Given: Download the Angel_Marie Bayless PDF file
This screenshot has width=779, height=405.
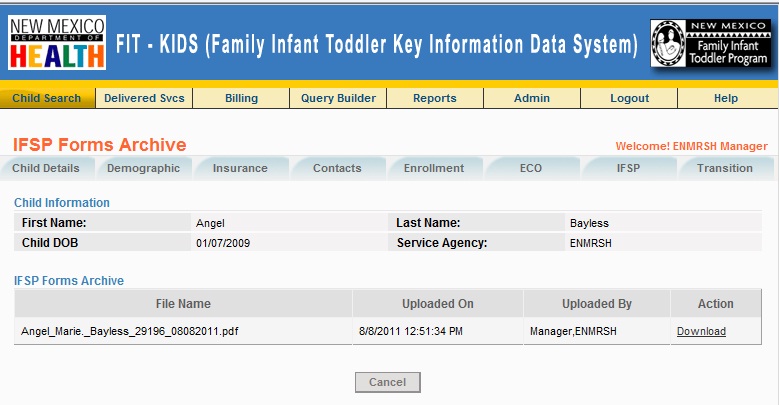Looking at the screenshot, I should [701, 331].
